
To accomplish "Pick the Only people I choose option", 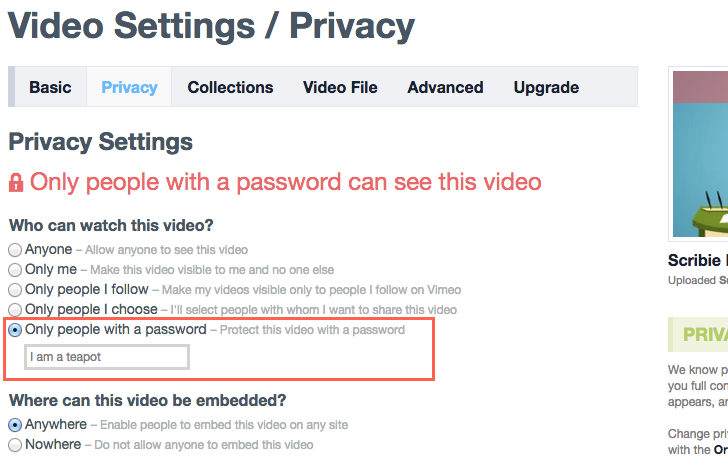I will 15,310.
